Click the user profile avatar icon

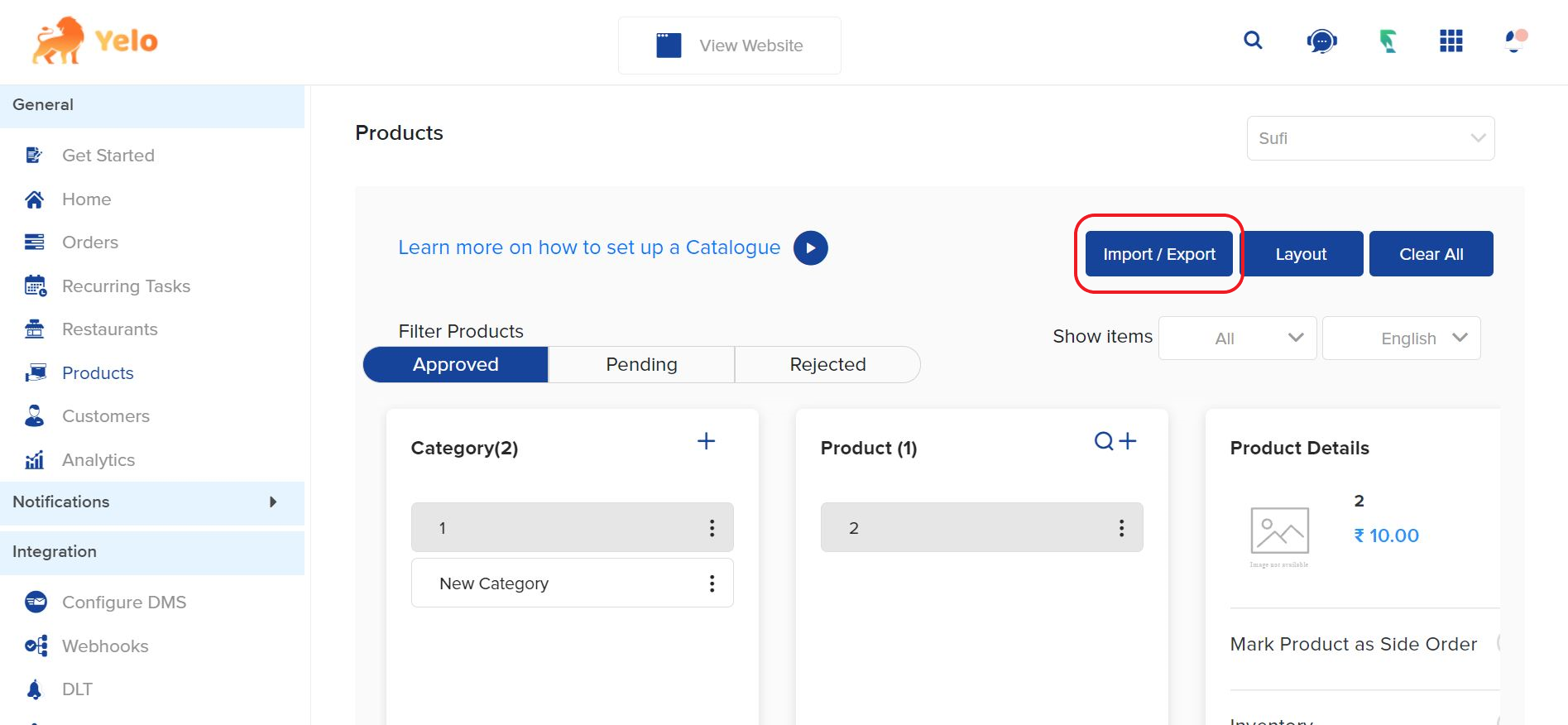1515,41
